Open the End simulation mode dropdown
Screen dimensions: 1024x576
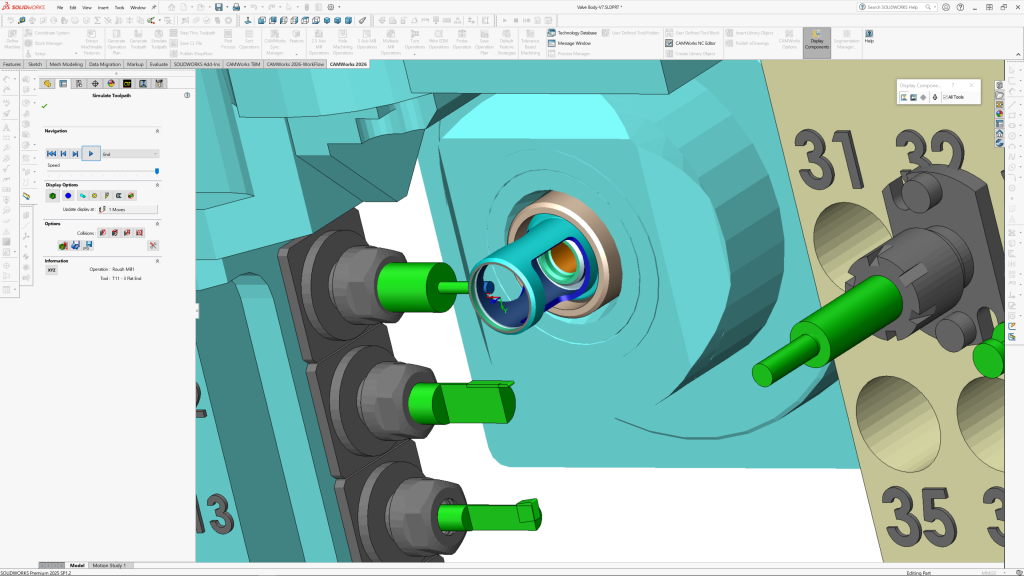pos(130,154)
